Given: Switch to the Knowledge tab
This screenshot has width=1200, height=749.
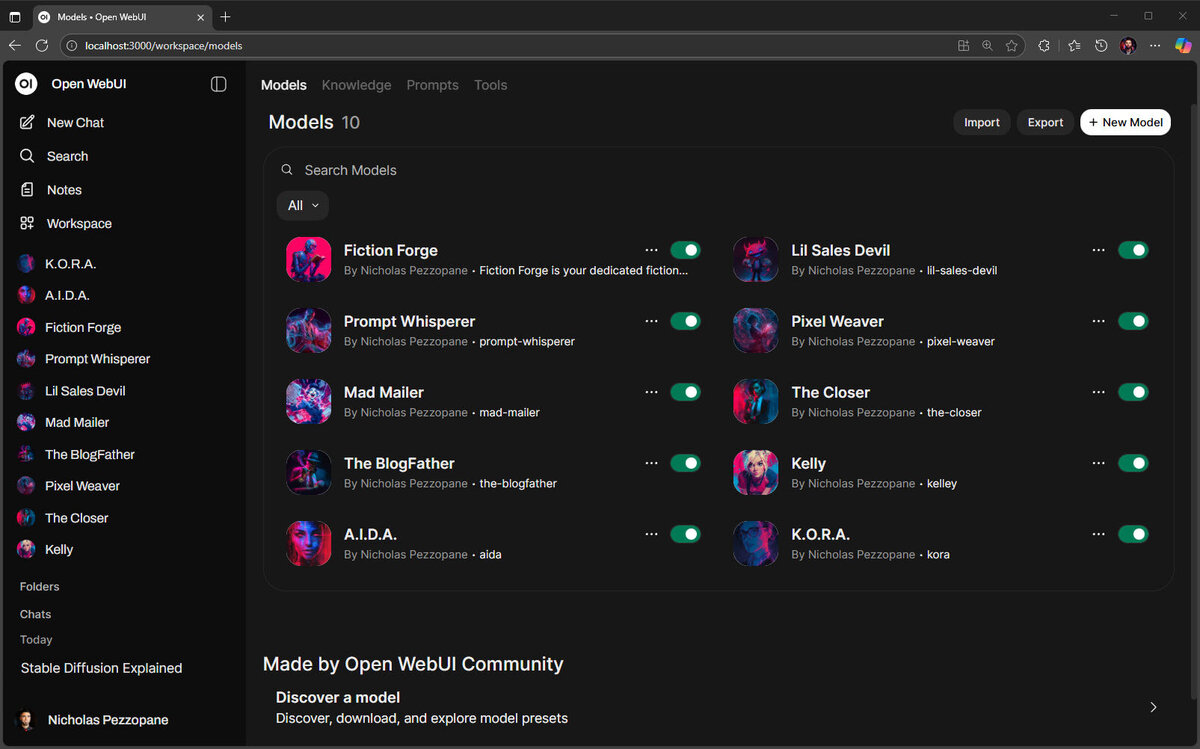Looking at the screenshot, I should [356, 85].
